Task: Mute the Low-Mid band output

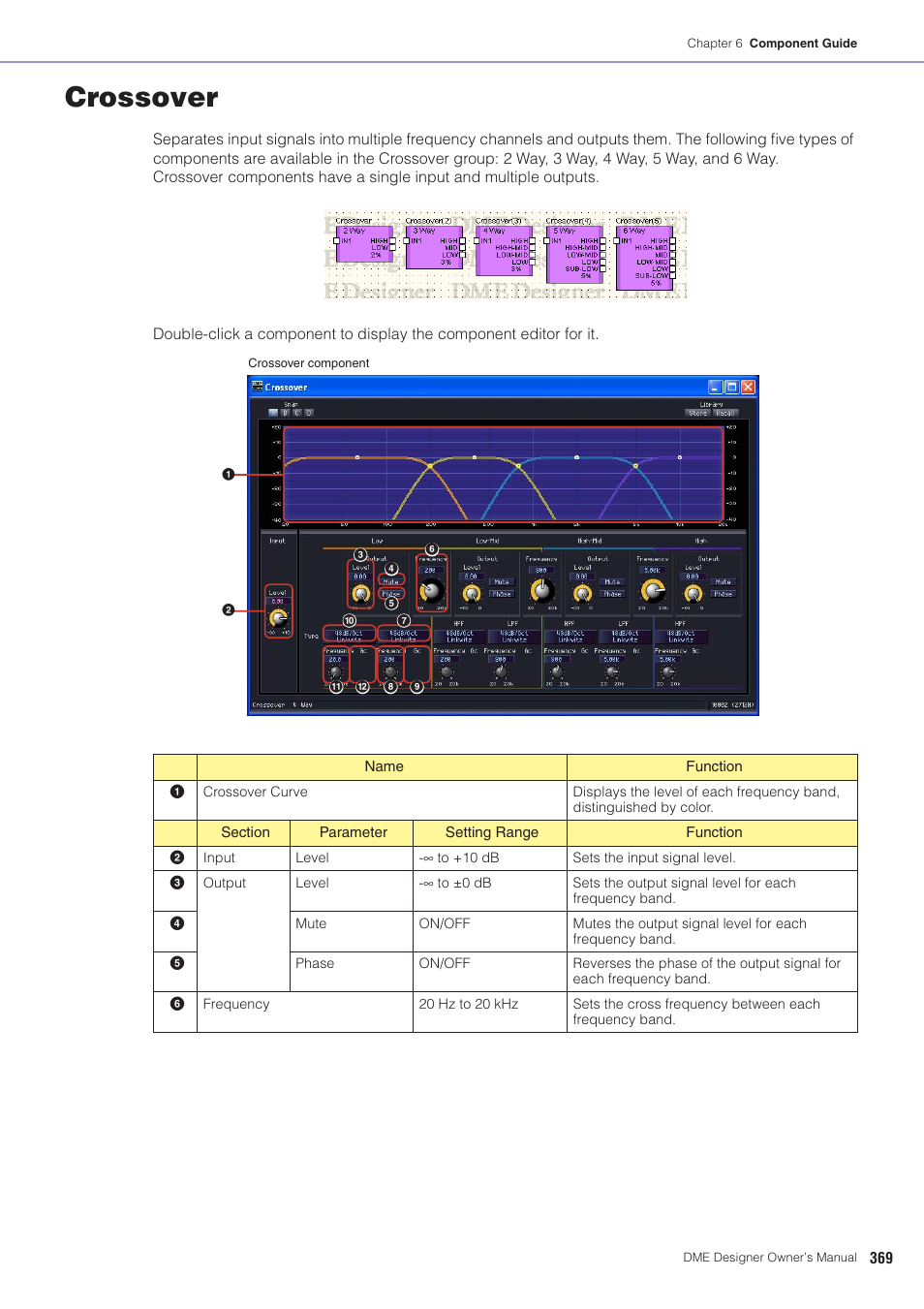Action: tap(502, 581)
